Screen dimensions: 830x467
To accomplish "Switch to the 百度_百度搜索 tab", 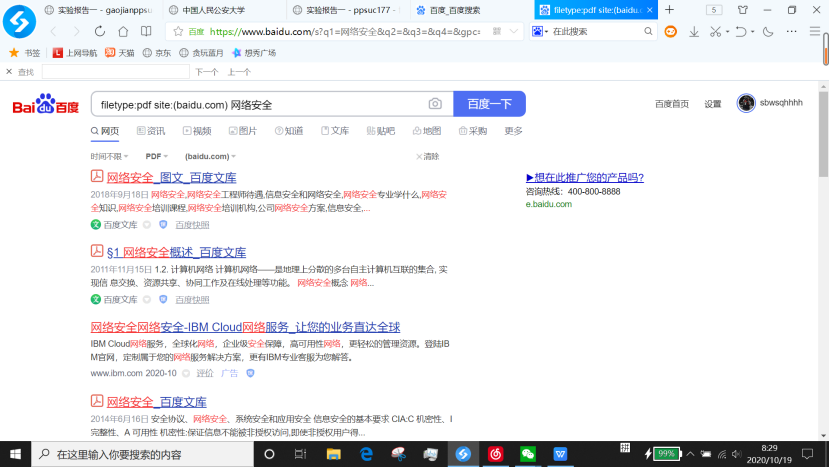I will pos(472,10).
